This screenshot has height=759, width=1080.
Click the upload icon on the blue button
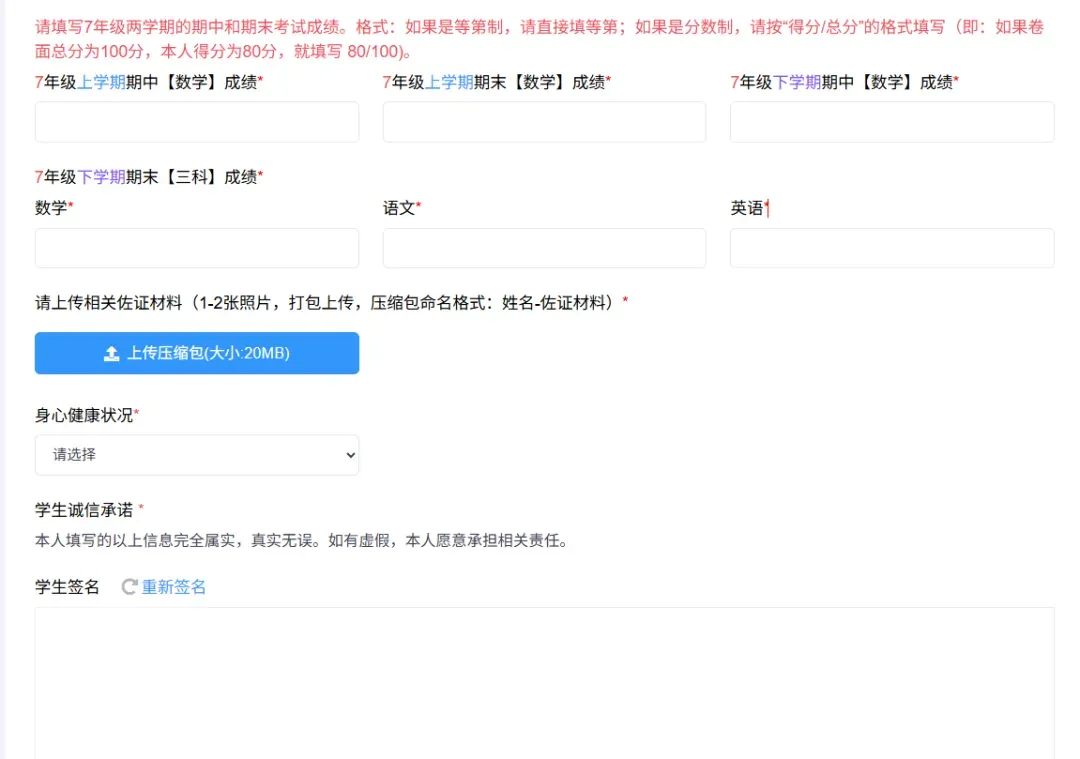111,353
